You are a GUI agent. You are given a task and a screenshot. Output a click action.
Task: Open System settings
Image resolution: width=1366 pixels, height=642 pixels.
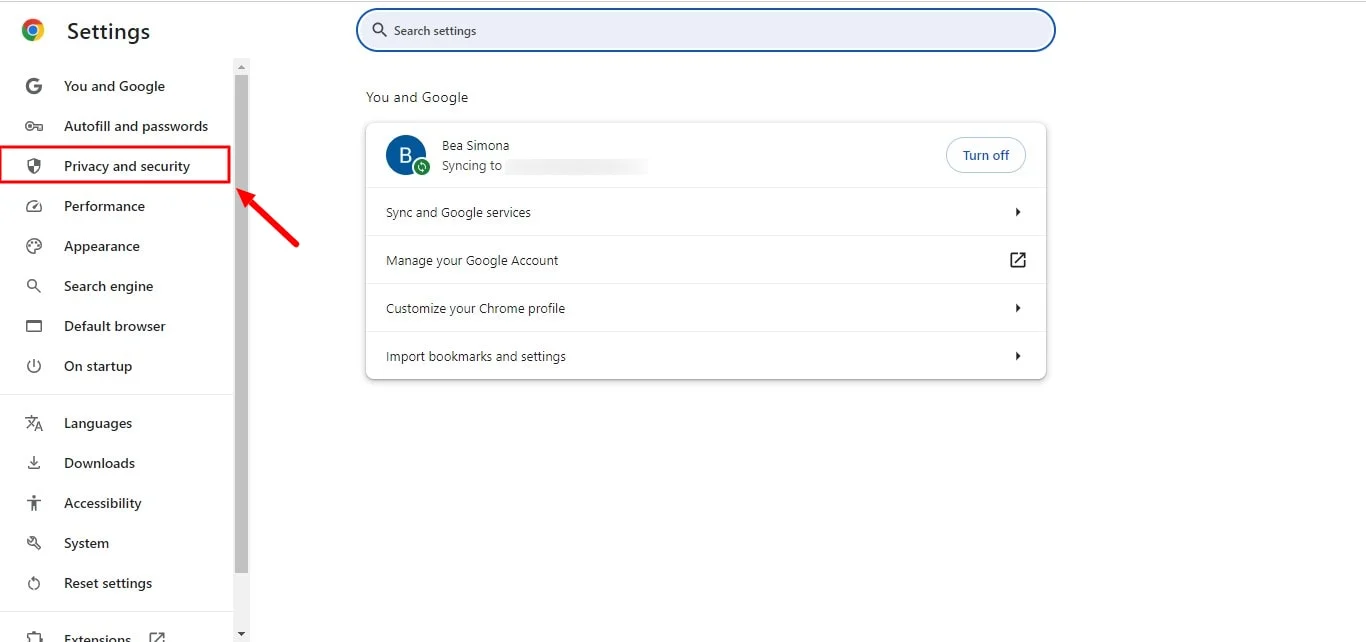86,543
